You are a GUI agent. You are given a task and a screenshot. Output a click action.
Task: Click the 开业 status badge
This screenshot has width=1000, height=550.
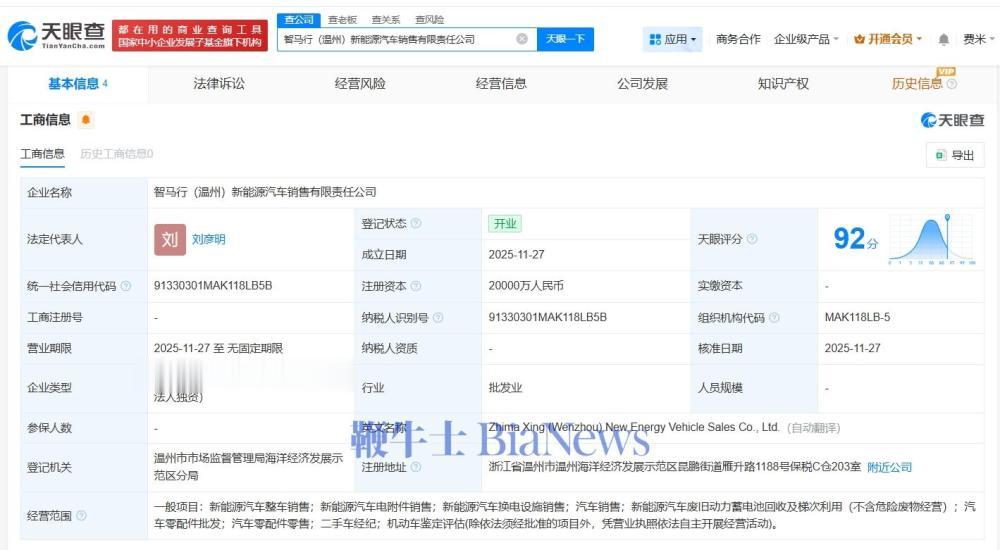click(x=505, y=223)
